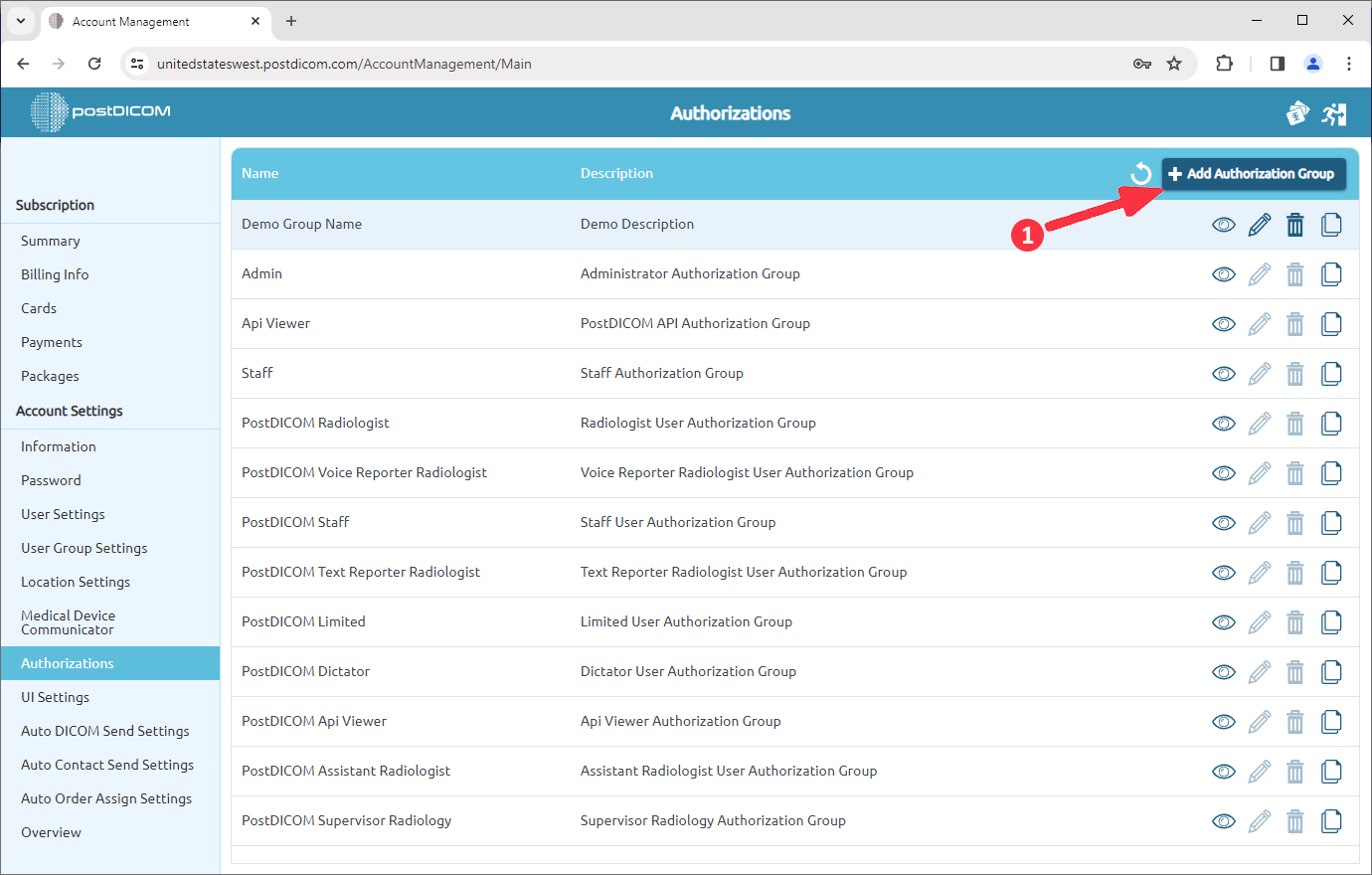Open the browser extensions icon
This screenshot has width=1372, height=875.
point(1224,63)
